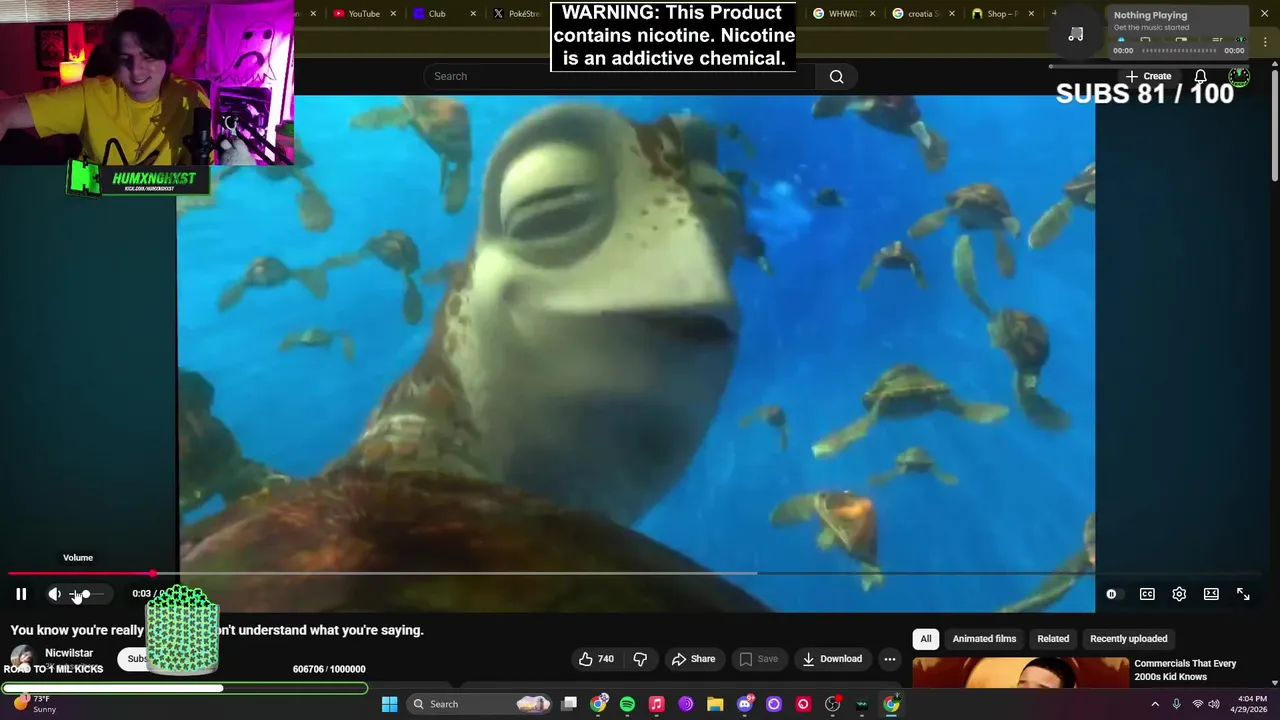Save the video to a playlist

click(x=758, y=659)
